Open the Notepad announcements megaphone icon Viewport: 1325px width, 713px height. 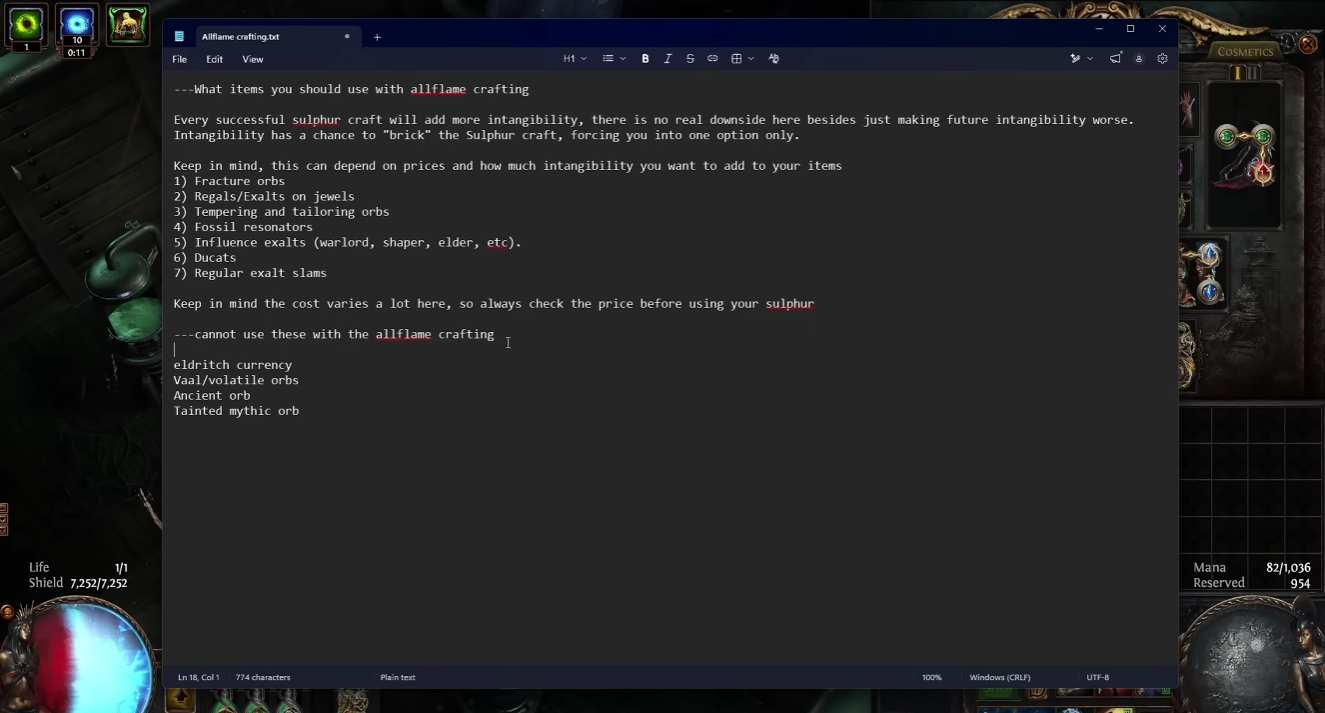pyautogui.click(x=1115, y=59)
